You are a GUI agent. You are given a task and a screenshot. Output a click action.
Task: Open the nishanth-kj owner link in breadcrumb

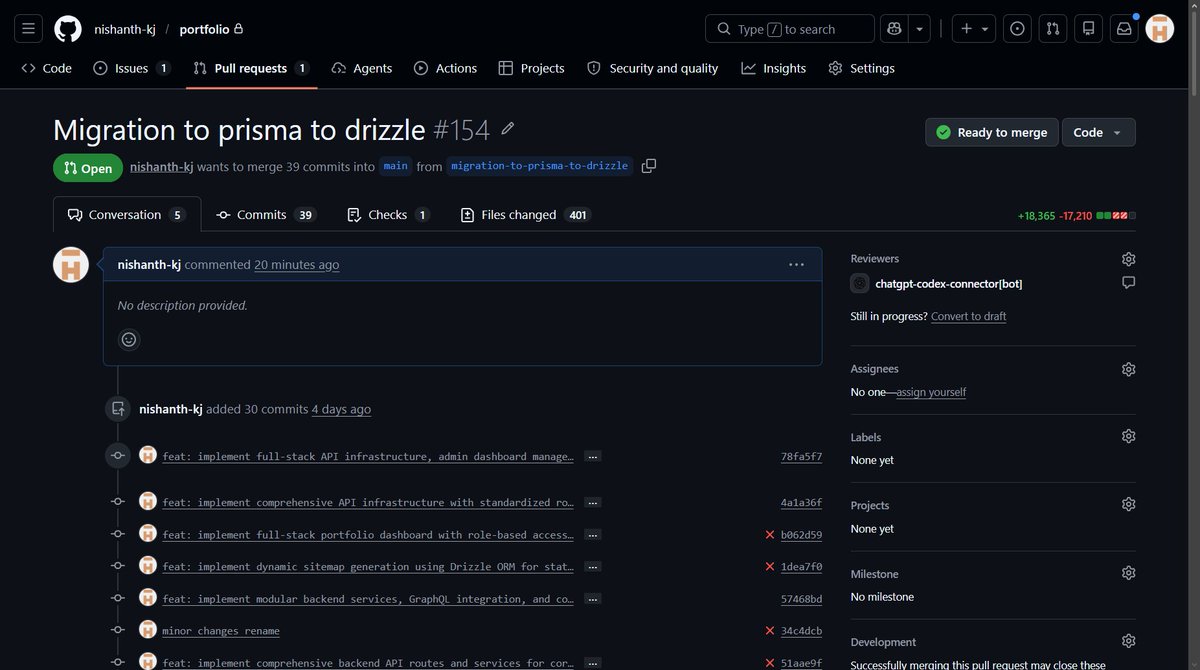pos(125,29)
